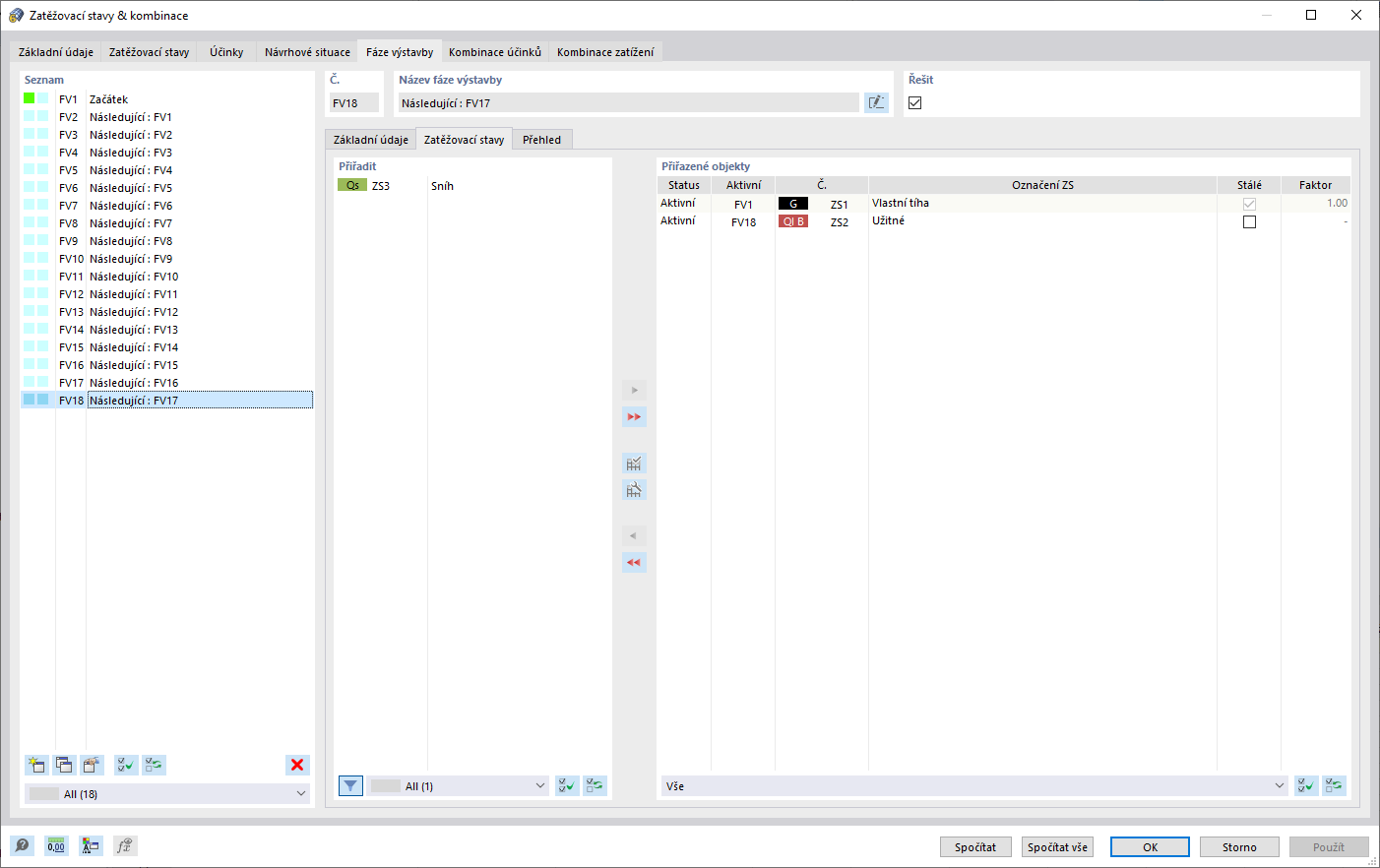Select list row FV5 Následující : FV4
This screenshot has height=868, width=1380.
[167, 170]
